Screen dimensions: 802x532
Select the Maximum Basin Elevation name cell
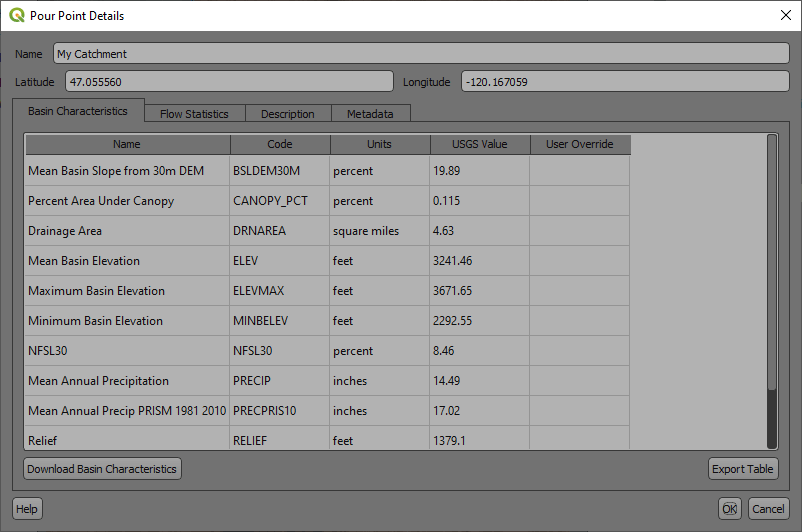coord(127,291)
